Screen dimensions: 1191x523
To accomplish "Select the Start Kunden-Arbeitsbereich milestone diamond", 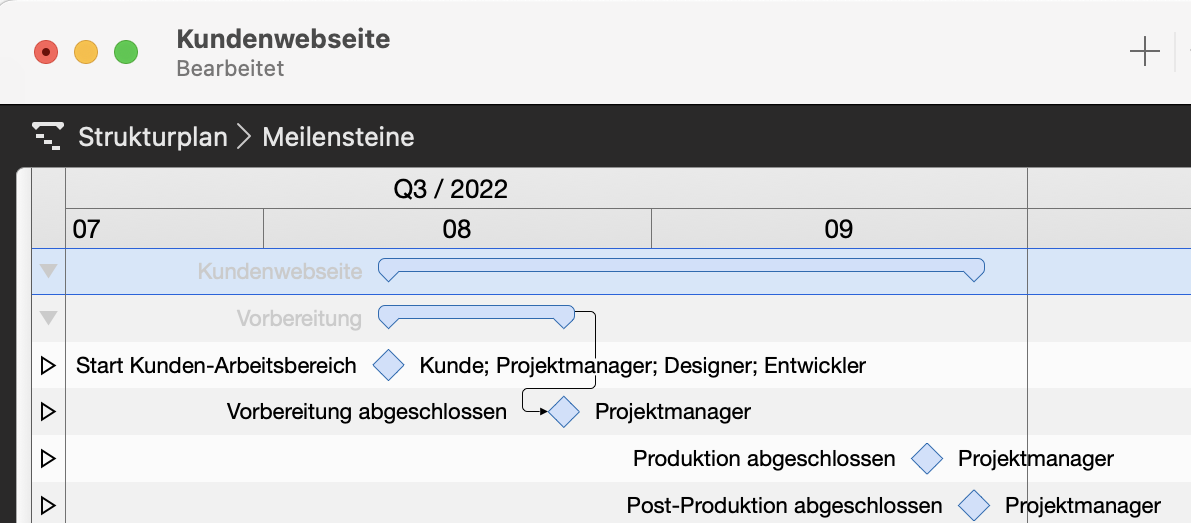I will tap(388, 365).
